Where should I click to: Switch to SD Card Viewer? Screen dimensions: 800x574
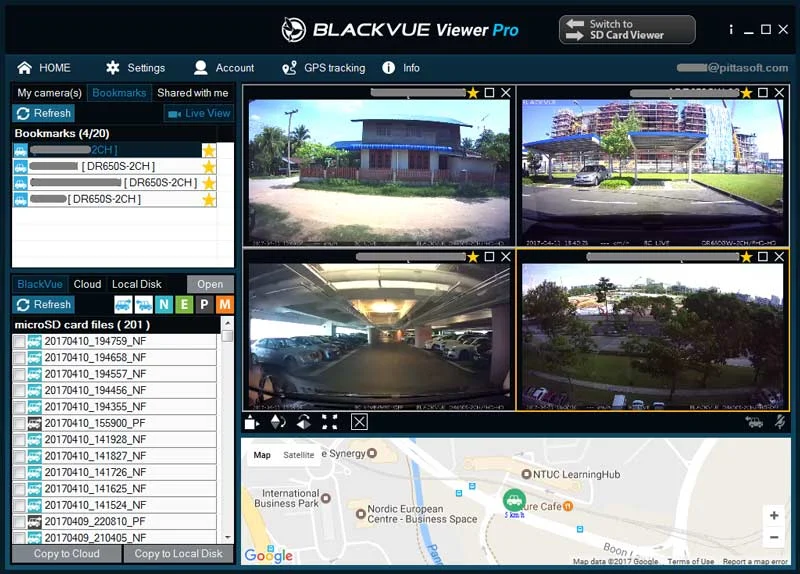coord(627,30)
